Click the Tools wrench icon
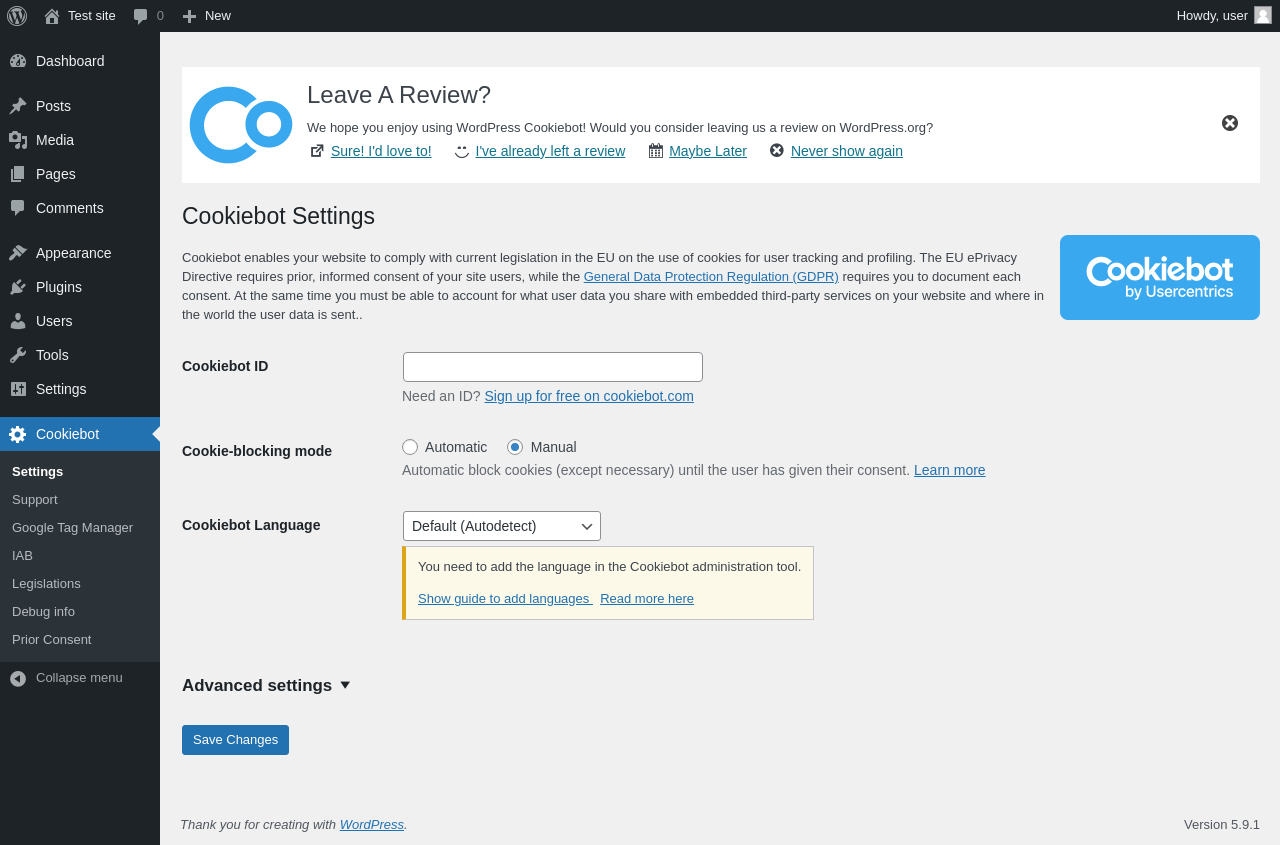The width and height of the screenshot is (1280, 845). pyautogui.click(x=18, y=355)
